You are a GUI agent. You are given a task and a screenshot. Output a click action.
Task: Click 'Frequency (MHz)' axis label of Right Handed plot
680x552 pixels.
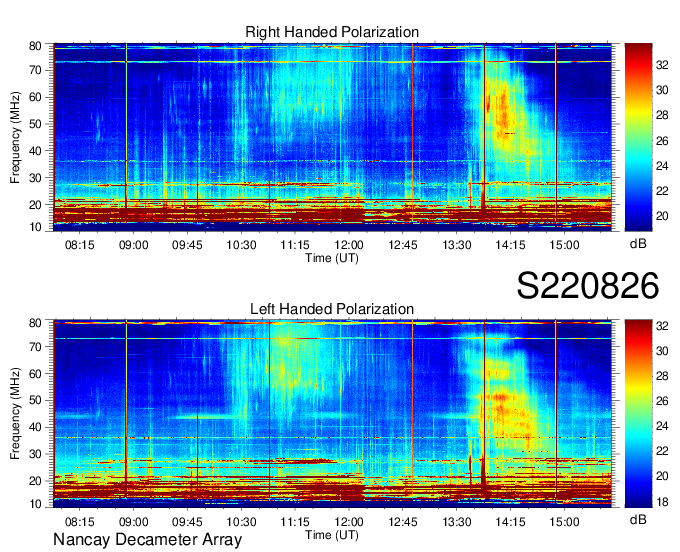15,137
